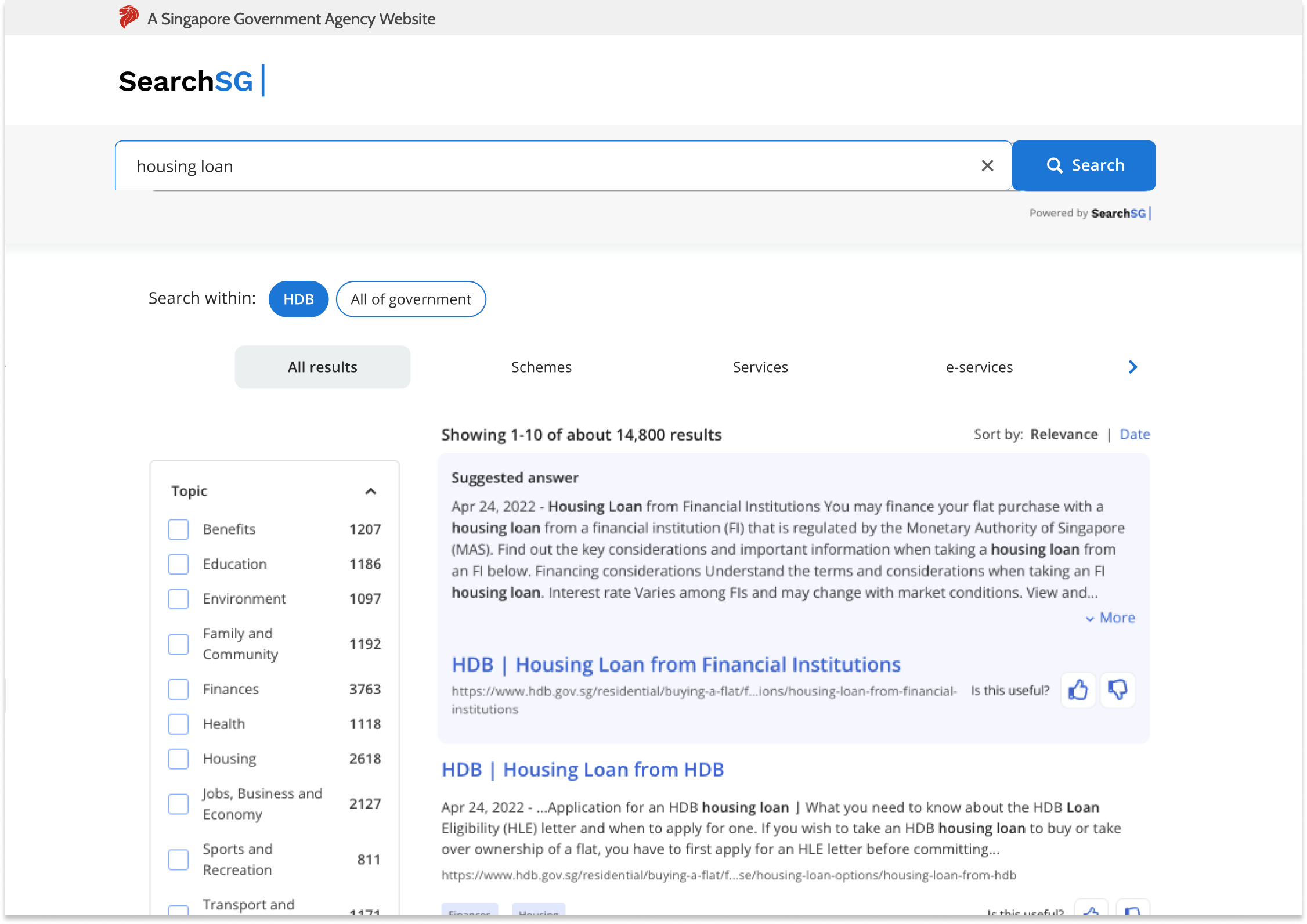The width and height of the screenshot is (1307, 924).
Task: Click the right arrow to see more result tabs
Action: point(1132,367)
